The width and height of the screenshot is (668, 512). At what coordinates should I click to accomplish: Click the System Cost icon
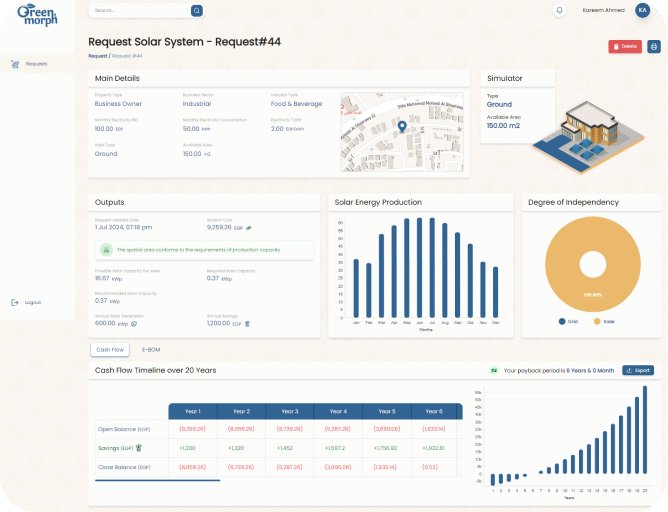249,228
